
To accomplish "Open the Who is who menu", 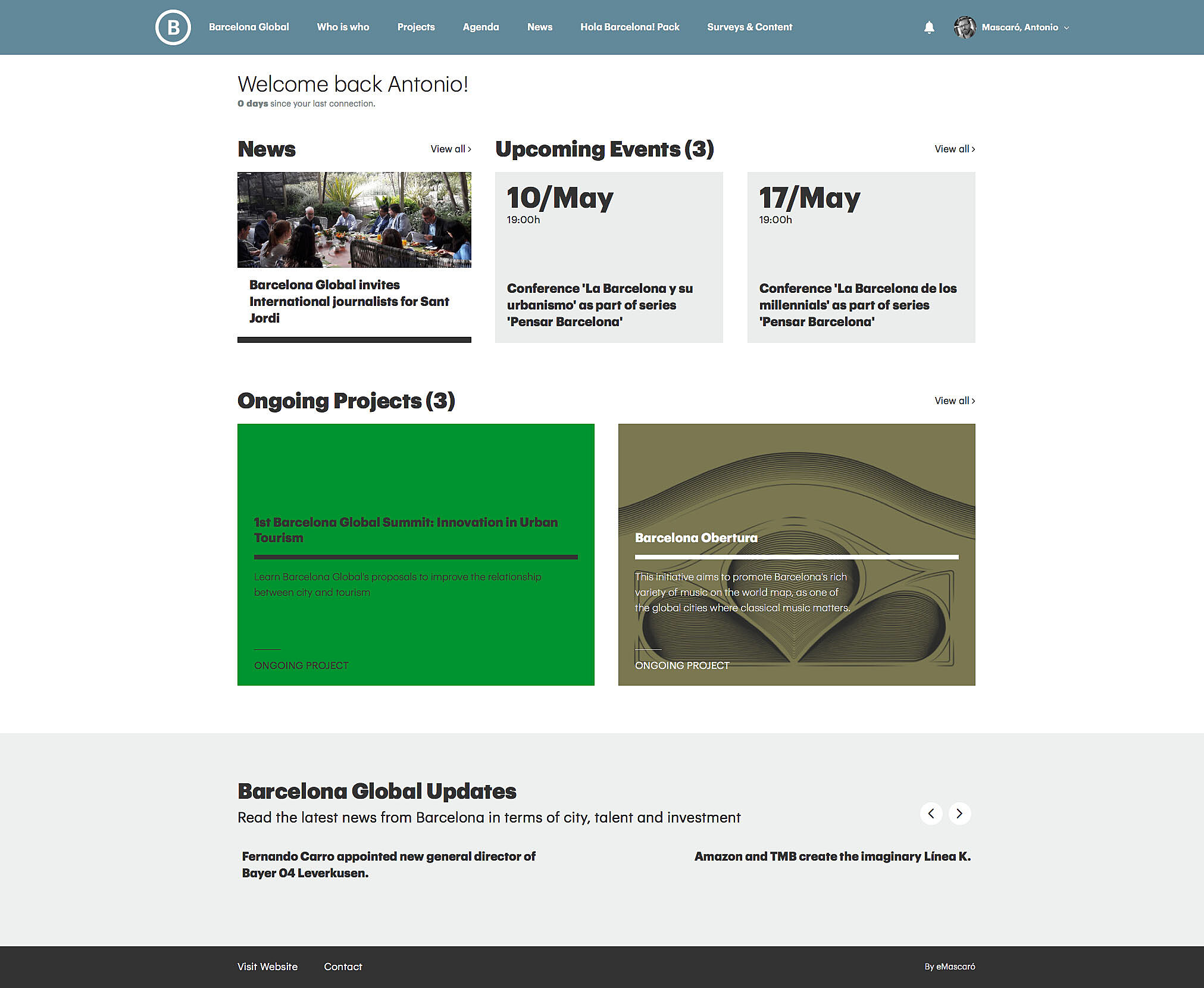I will point(343,27).
